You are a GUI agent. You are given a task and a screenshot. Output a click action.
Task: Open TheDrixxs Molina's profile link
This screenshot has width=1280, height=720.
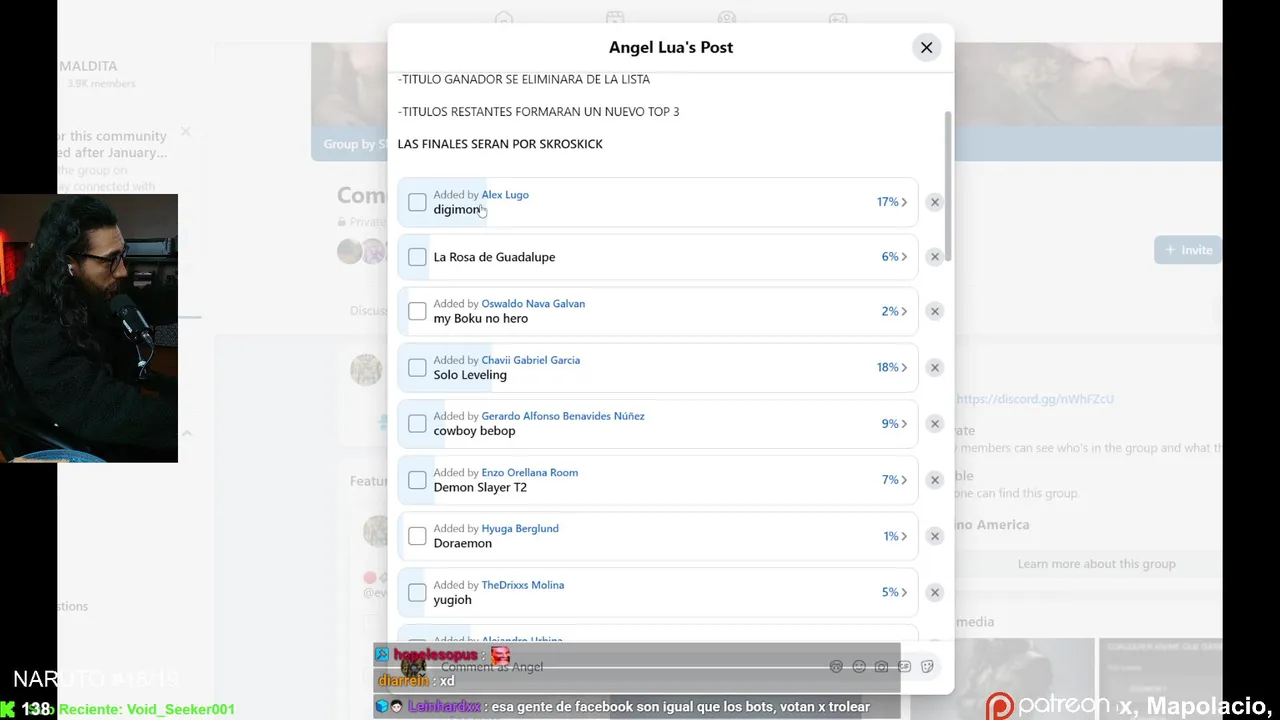[x=522, y=585]
